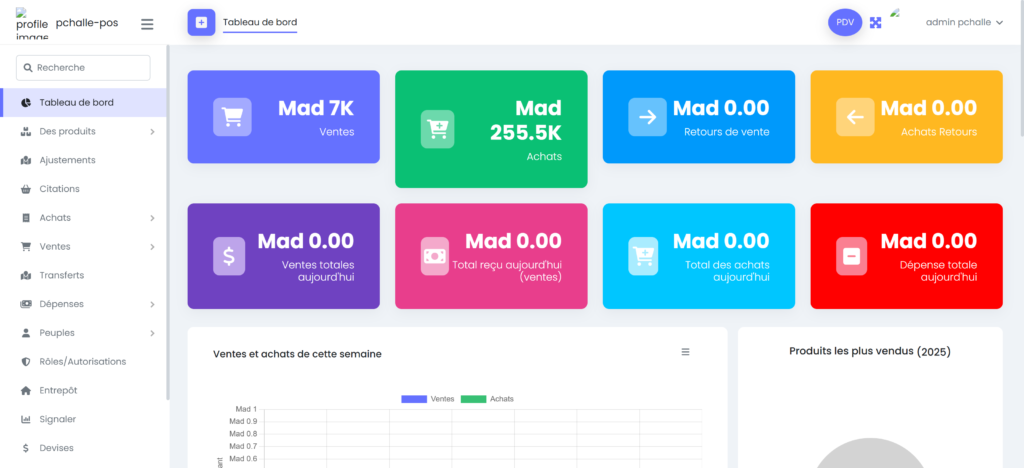Click the Des produits boxes icon
This screenshot has width=1024, height=468.
[x=26, y=131]
